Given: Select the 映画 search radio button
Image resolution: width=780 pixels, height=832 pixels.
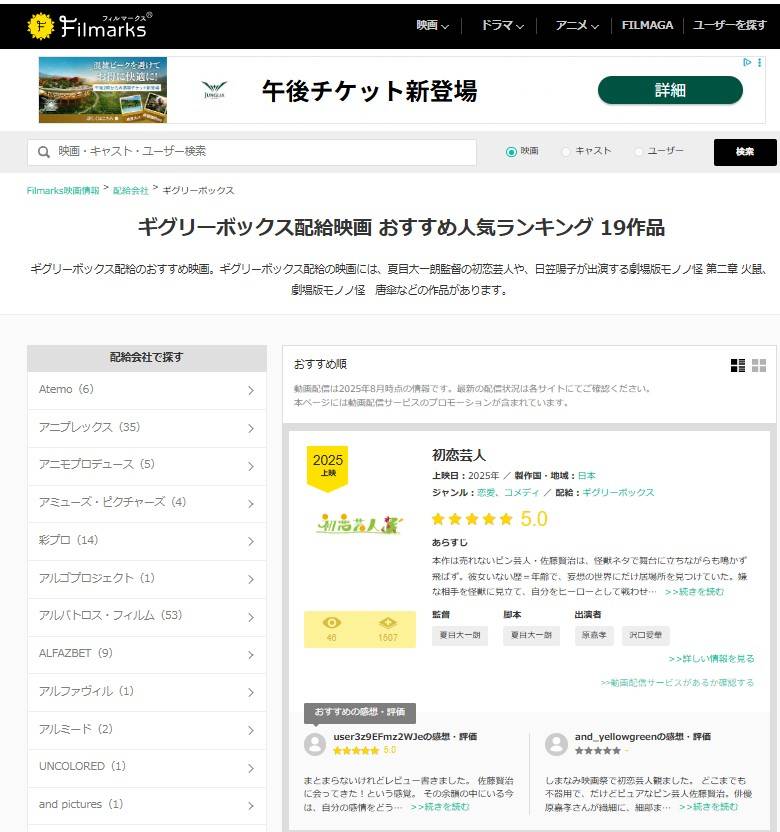Looking at the screenshot, I should click(x=511, y=152).
